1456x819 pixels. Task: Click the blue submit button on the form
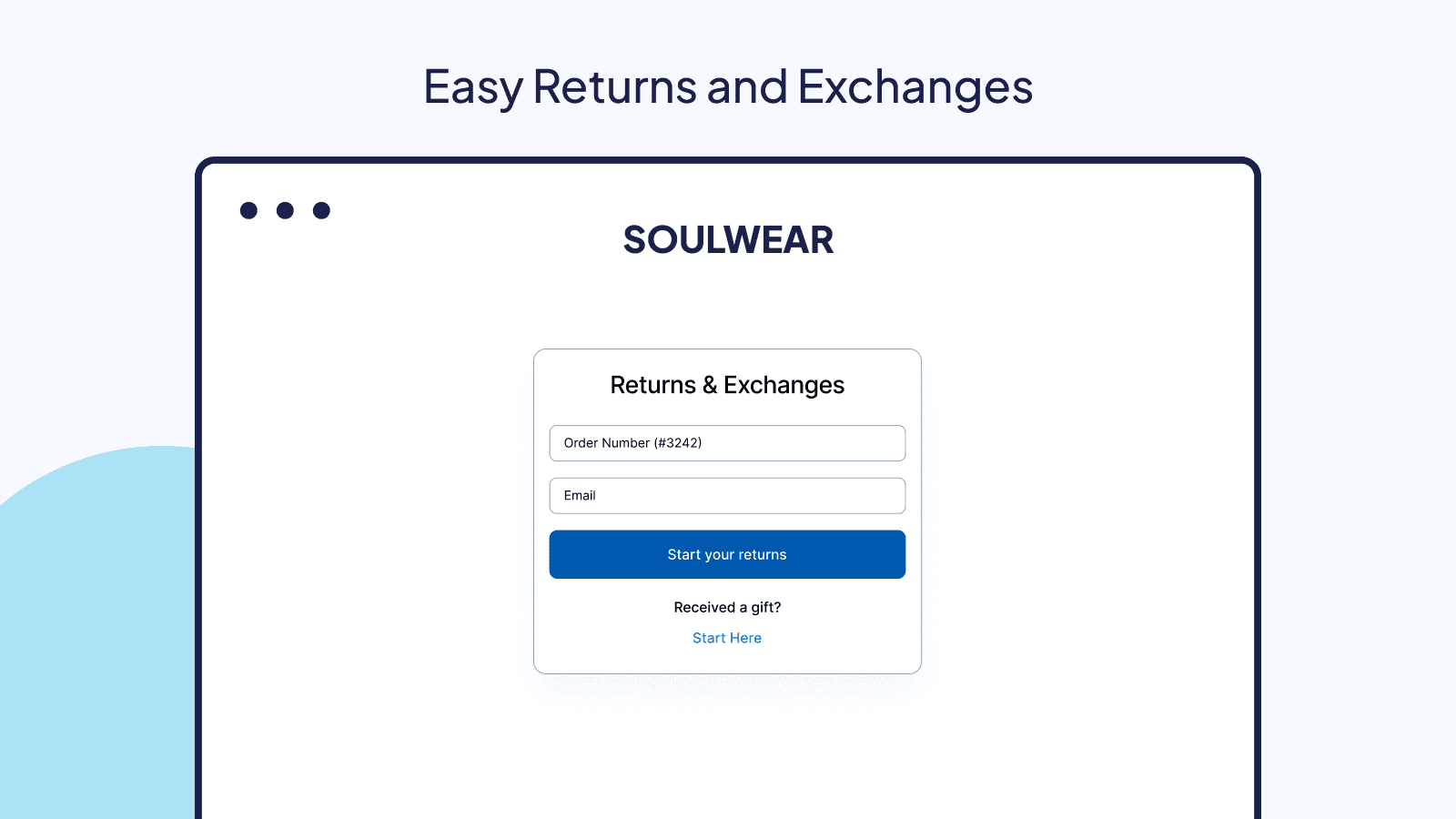pyautogui.click(x=727, y=554)
